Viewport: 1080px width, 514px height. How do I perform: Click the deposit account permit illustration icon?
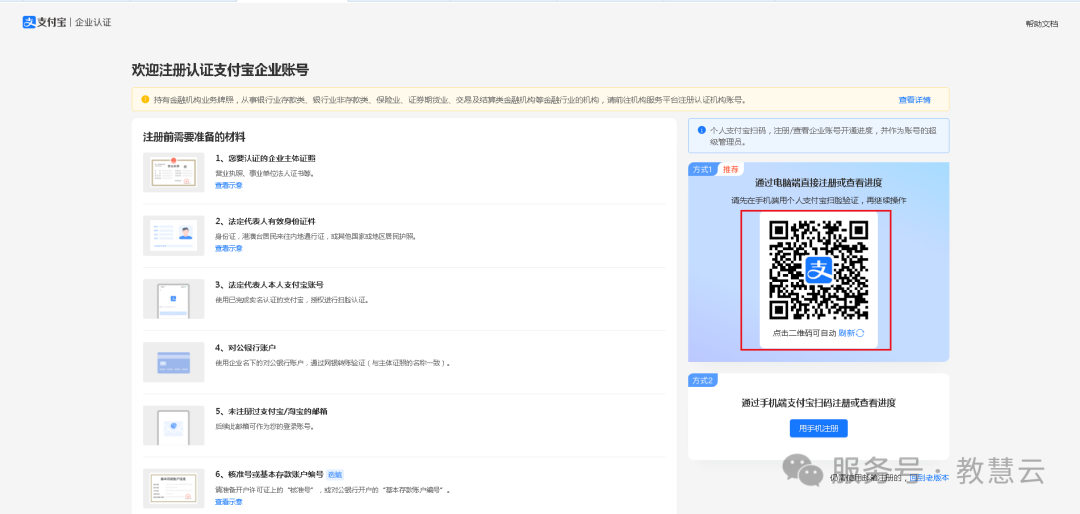tap(173, 487)
